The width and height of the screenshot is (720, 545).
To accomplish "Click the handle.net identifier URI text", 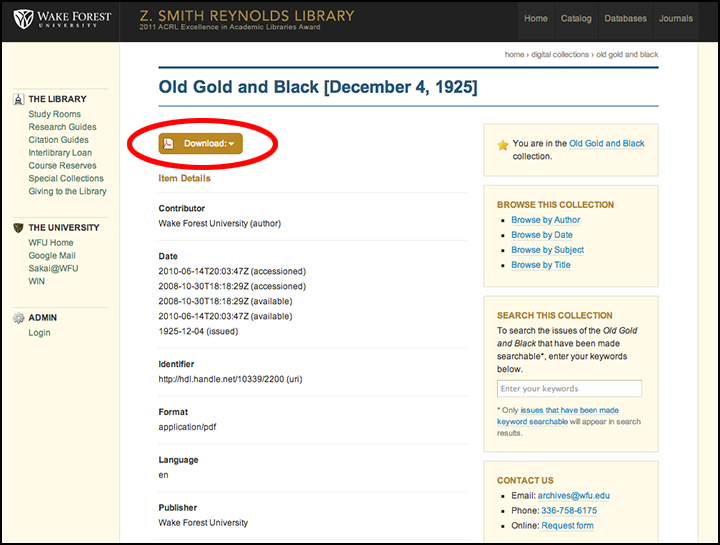I will pyautogui.click(x=230, y=379).
